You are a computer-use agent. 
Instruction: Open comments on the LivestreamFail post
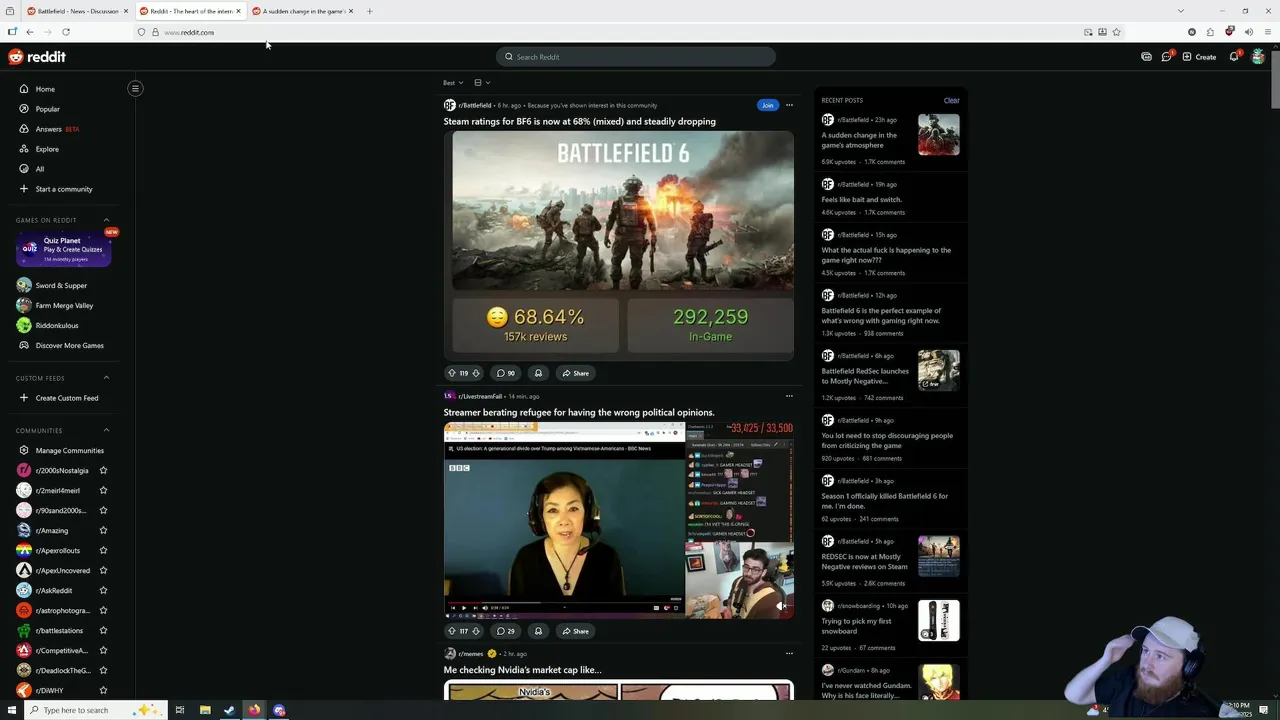point(506,631)
